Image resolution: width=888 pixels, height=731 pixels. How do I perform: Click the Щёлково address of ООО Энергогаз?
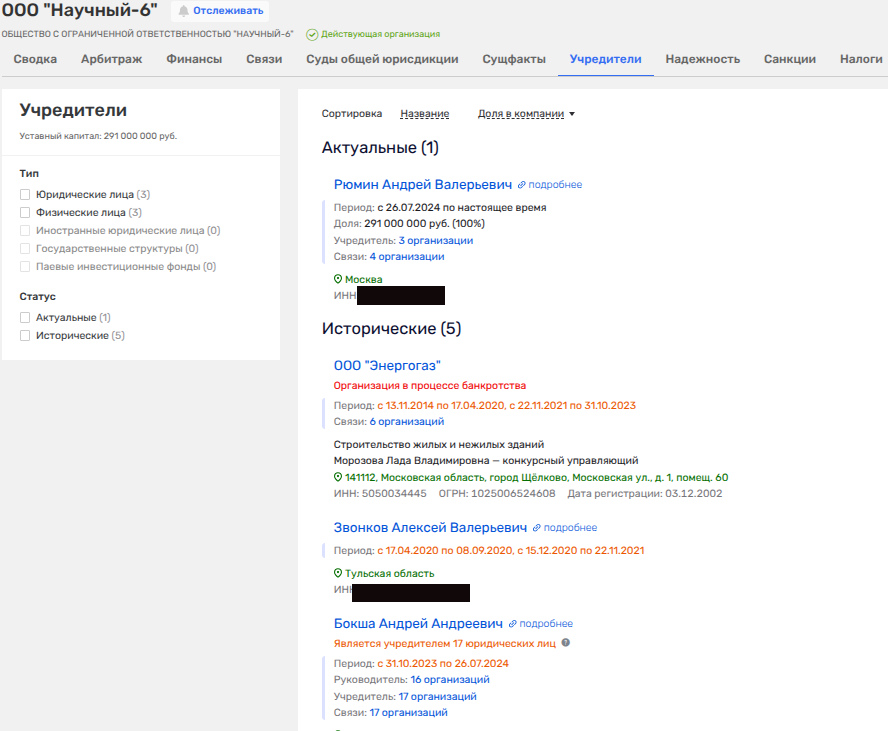point(536,478)
